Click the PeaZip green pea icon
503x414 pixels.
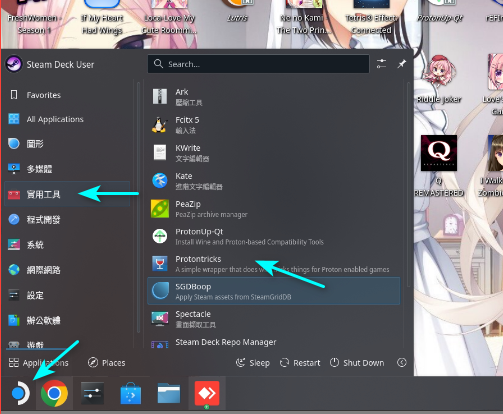(160, 209)
